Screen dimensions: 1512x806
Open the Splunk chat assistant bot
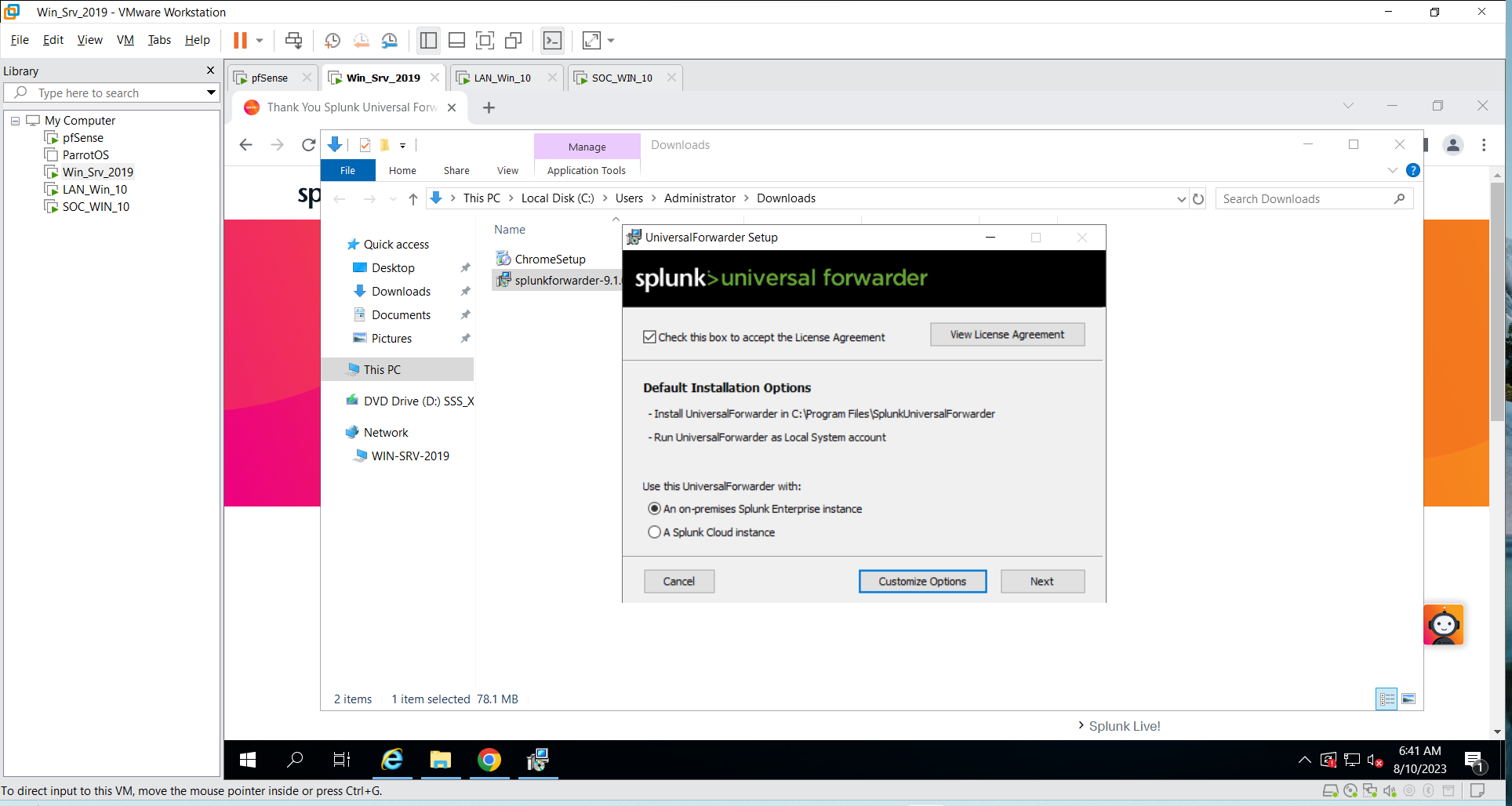click(x=1444, y=625)
